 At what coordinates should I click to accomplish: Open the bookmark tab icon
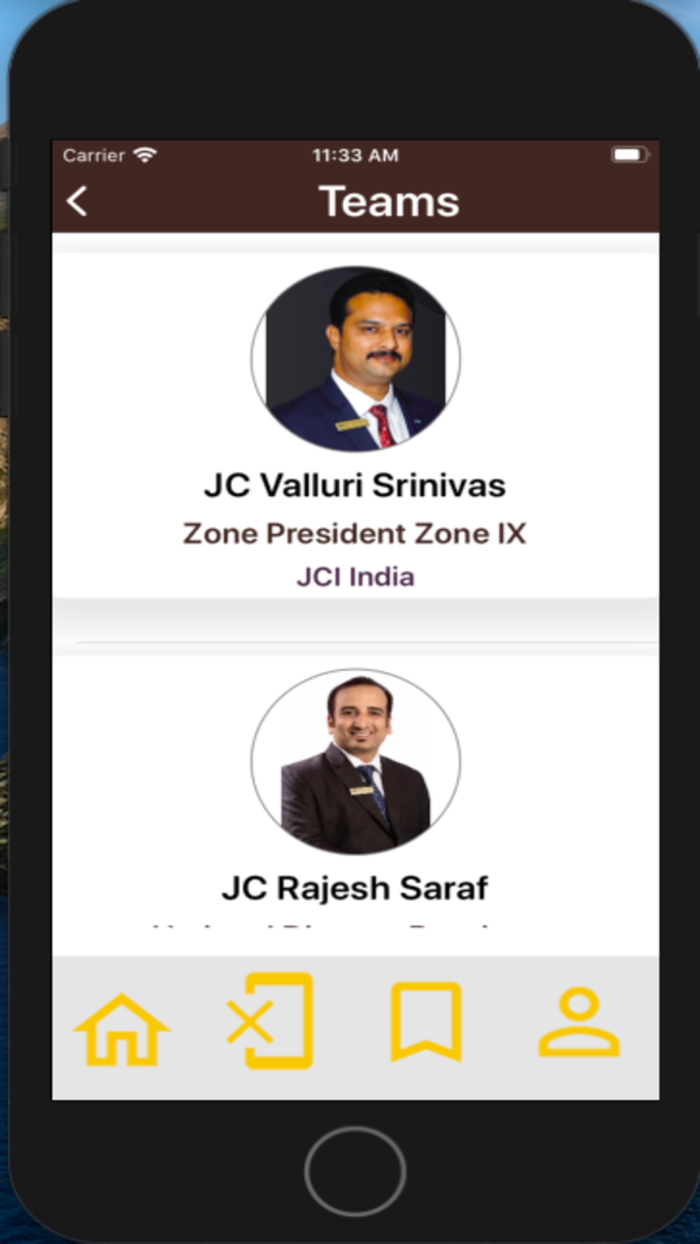pos(426,1022)
